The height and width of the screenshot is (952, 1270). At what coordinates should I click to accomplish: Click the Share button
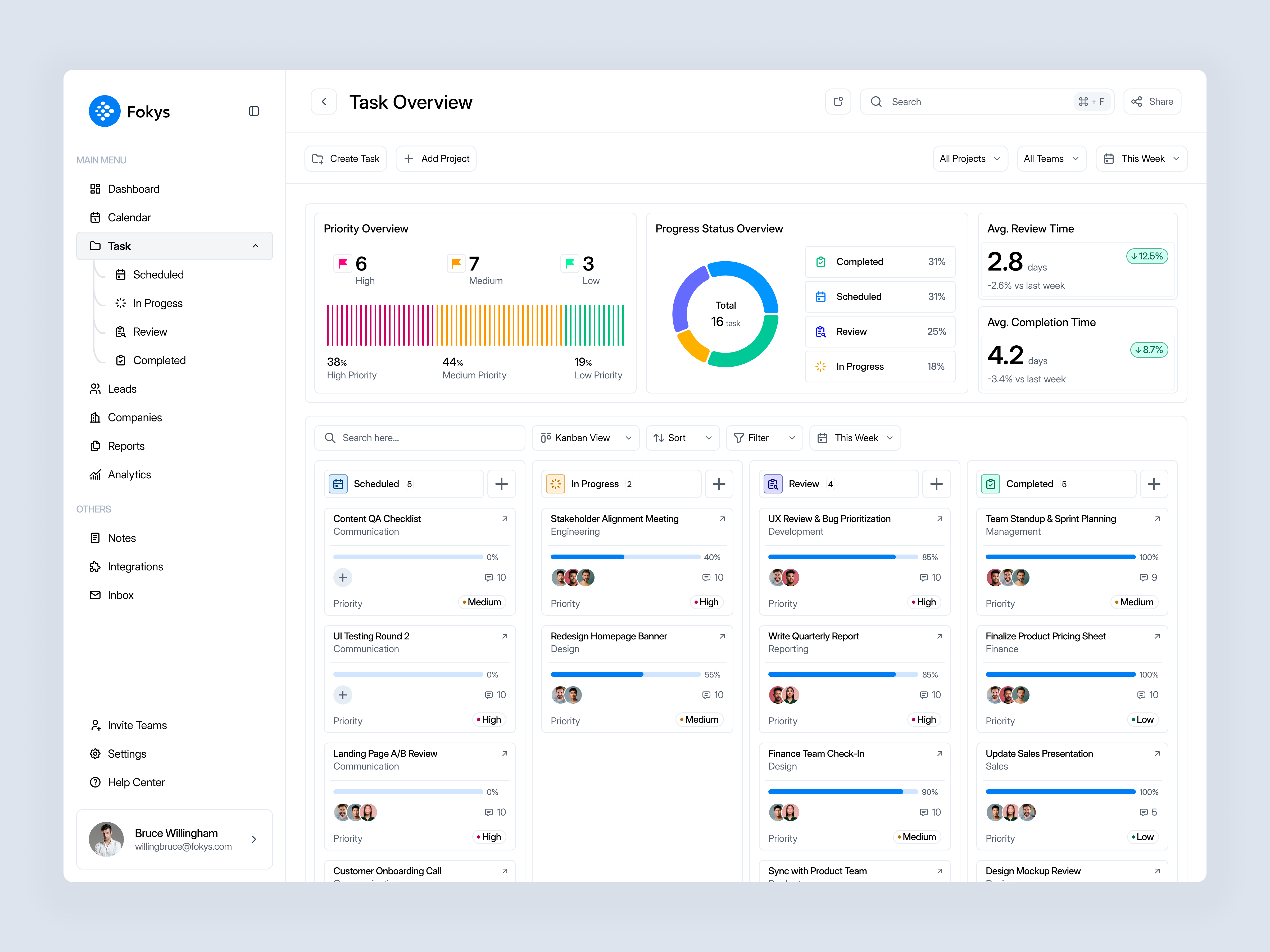click(x=1152, y=101)
